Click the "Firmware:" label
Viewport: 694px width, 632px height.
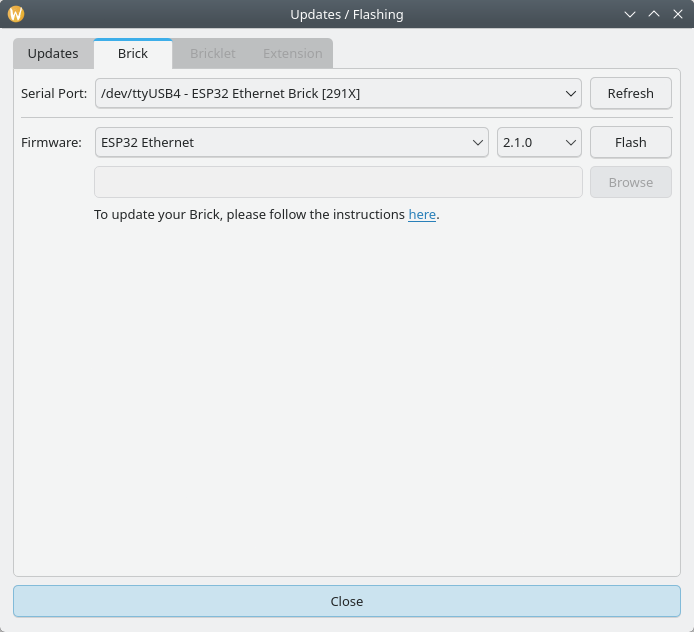(51, 142)
